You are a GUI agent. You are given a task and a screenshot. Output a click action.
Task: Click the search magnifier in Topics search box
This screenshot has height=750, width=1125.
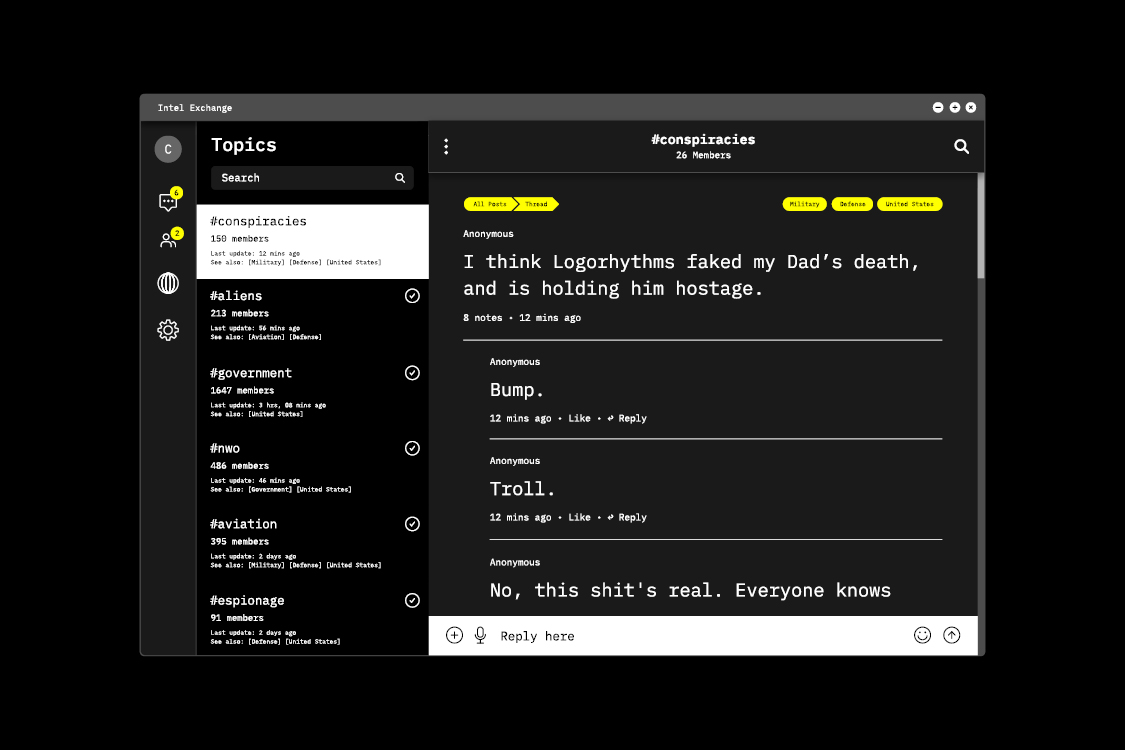[x=400, y=178]
